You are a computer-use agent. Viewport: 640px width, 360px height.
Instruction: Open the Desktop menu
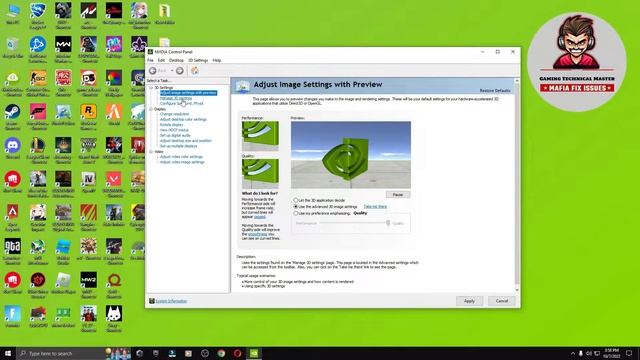176,60
